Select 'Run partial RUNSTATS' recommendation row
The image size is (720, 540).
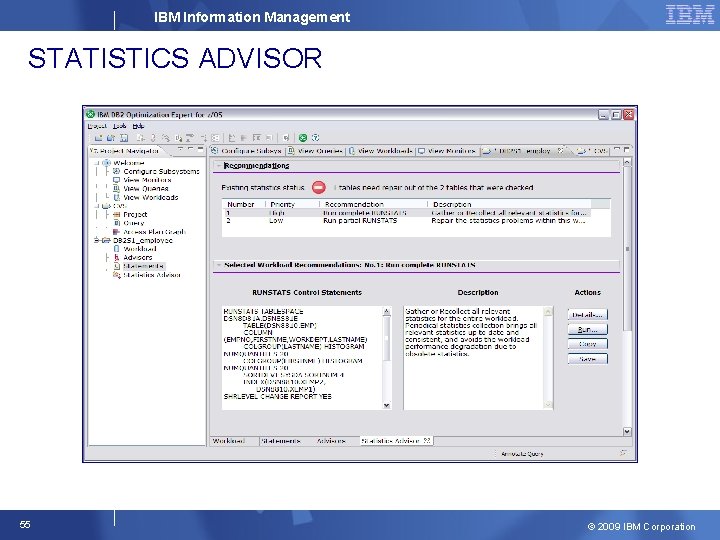(407, 221)
